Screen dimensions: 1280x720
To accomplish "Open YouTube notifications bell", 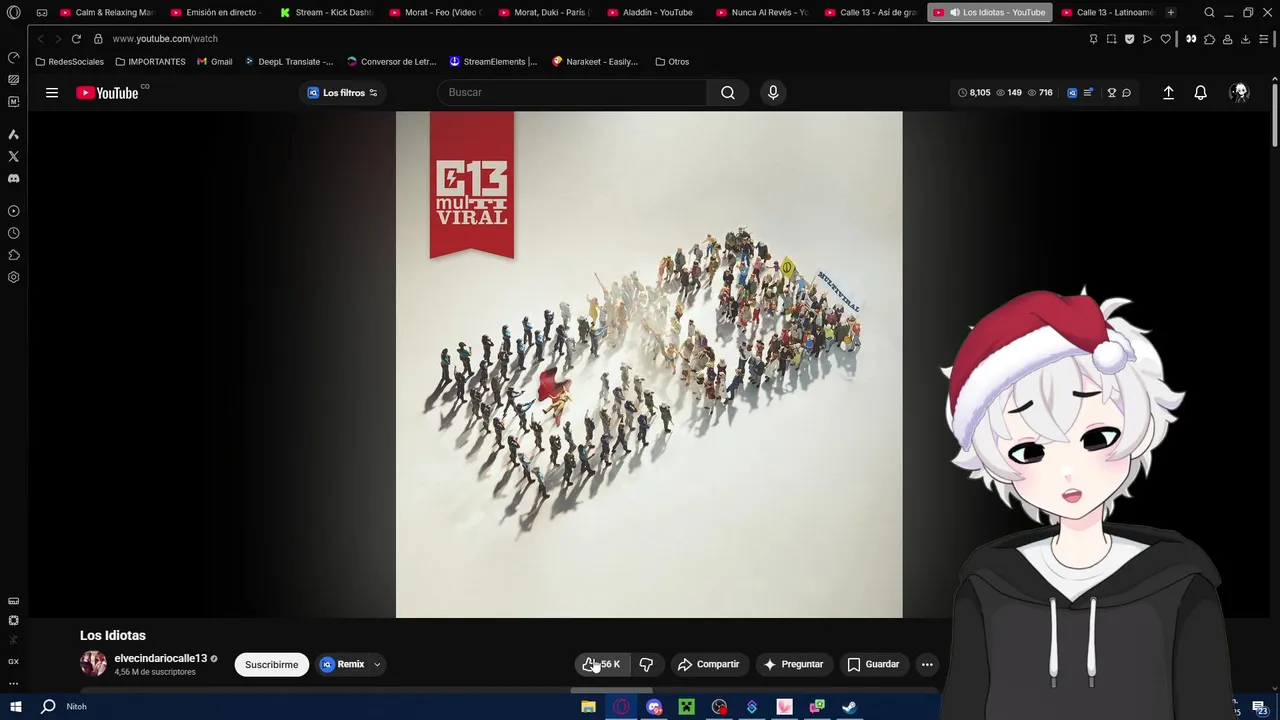I will point(1200,93).
